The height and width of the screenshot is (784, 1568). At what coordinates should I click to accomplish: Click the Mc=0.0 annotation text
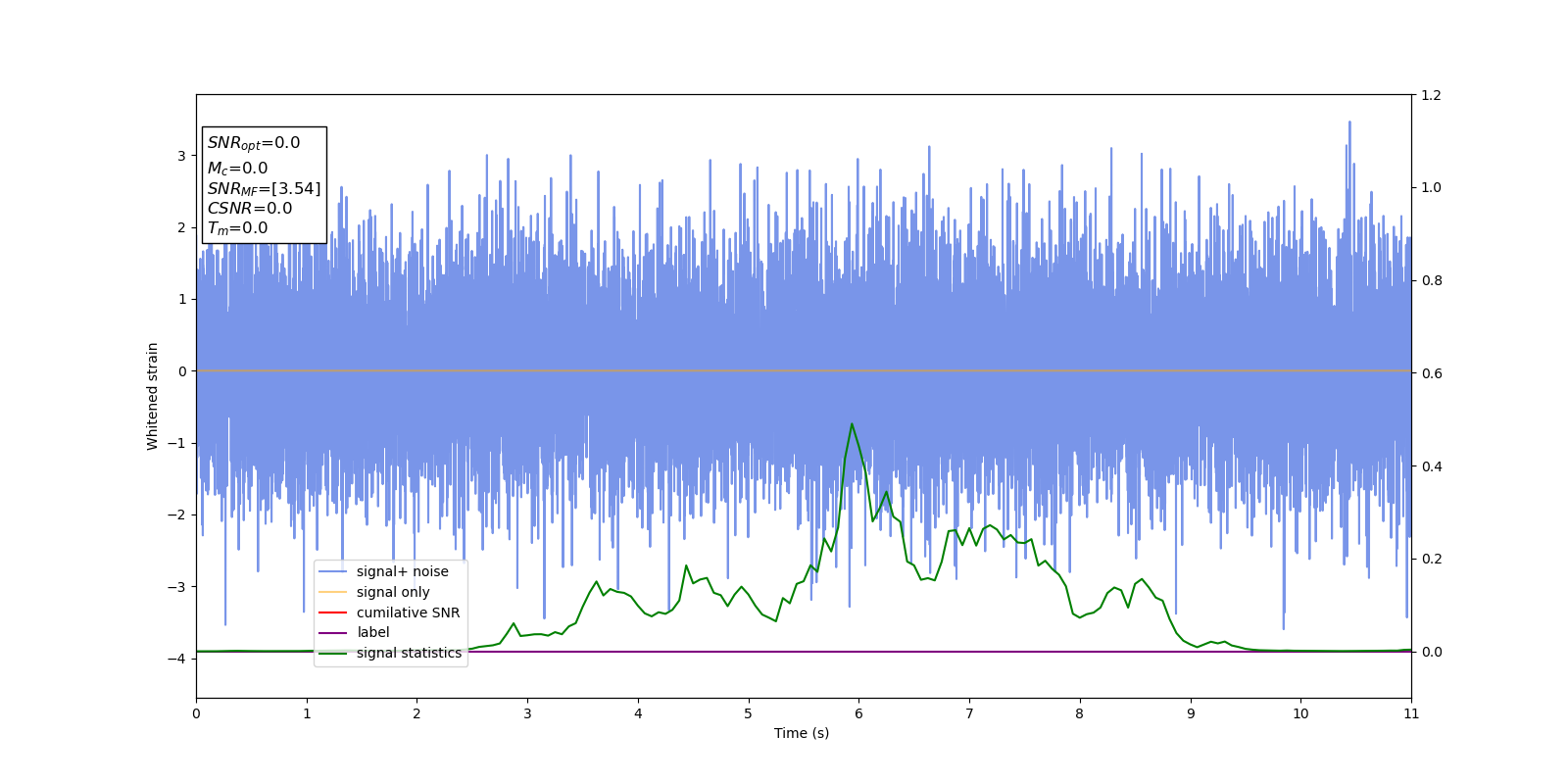(237, 168)
